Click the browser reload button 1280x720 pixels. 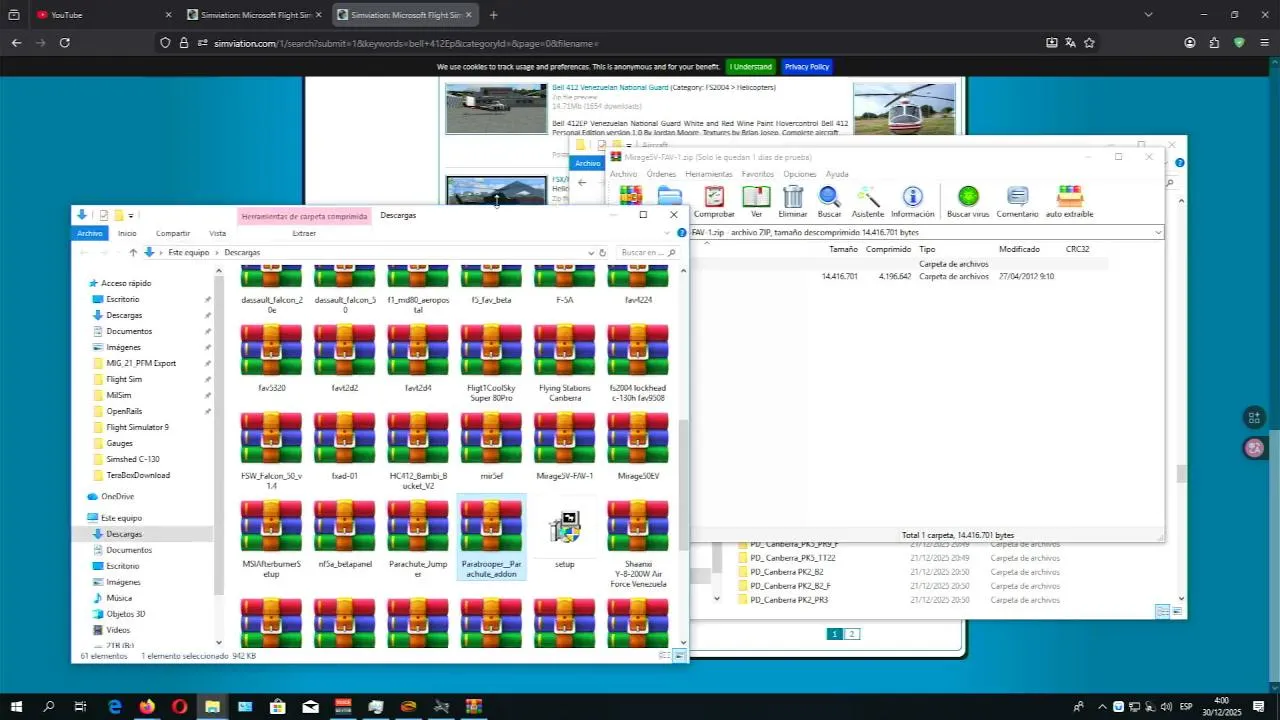pyautogui.click(x=65, y=43)
